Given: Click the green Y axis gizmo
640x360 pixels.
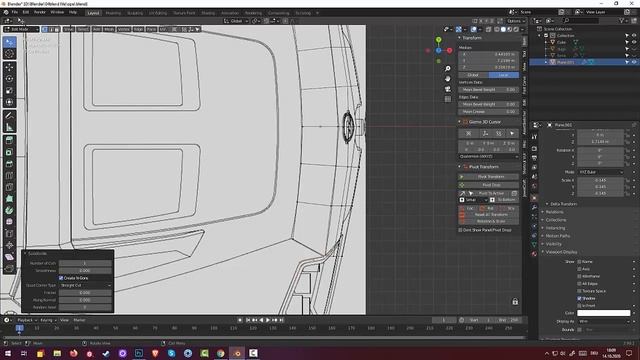Looking at the screenshot, I should tap(438, 40).
